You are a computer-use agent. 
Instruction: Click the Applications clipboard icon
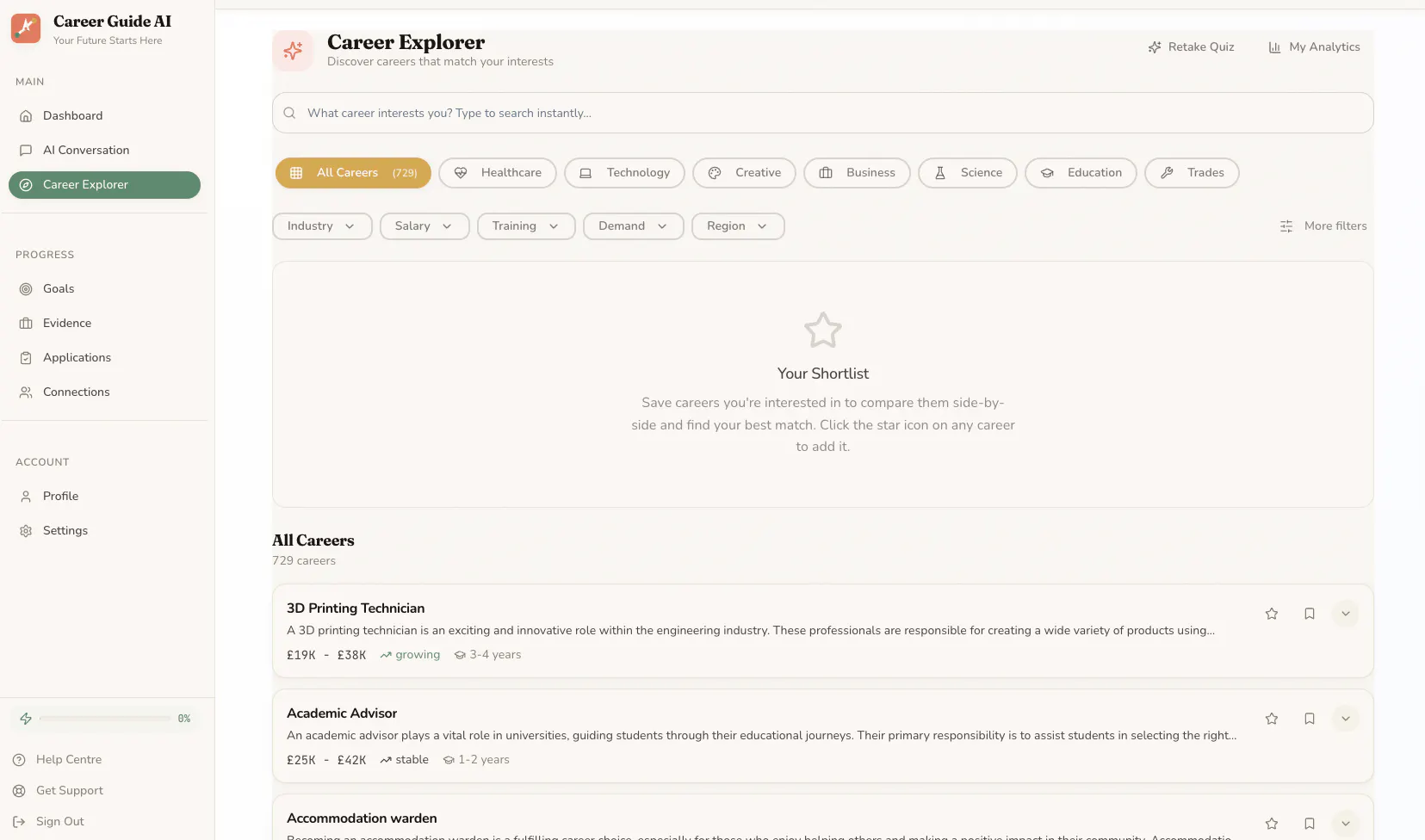[x=26, y=358]
